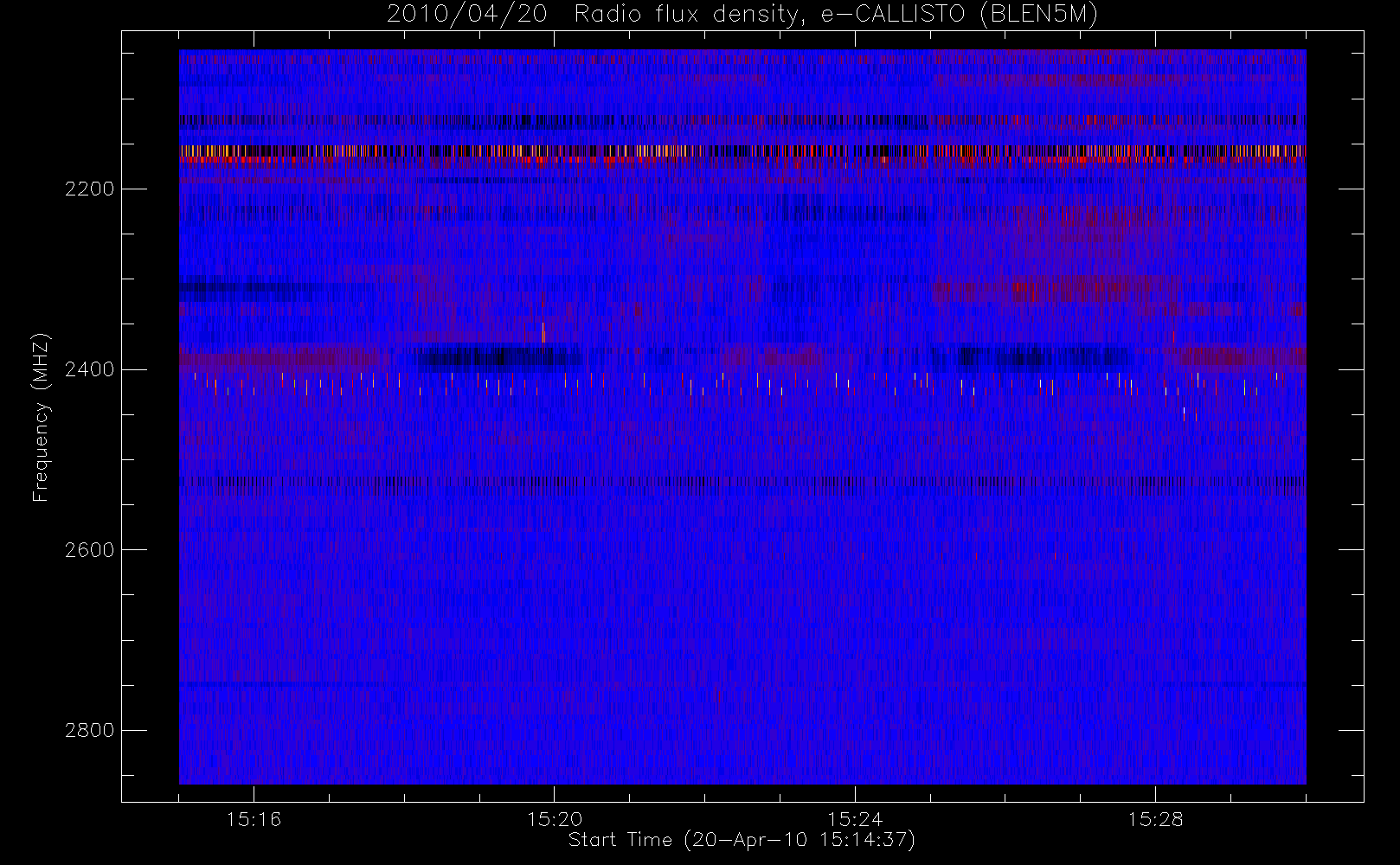The height and width of the screenshot is (865, 1400).
Task: Click the 15:28 time tick label
Action: pyautogui.click(x=1155, y=818)
